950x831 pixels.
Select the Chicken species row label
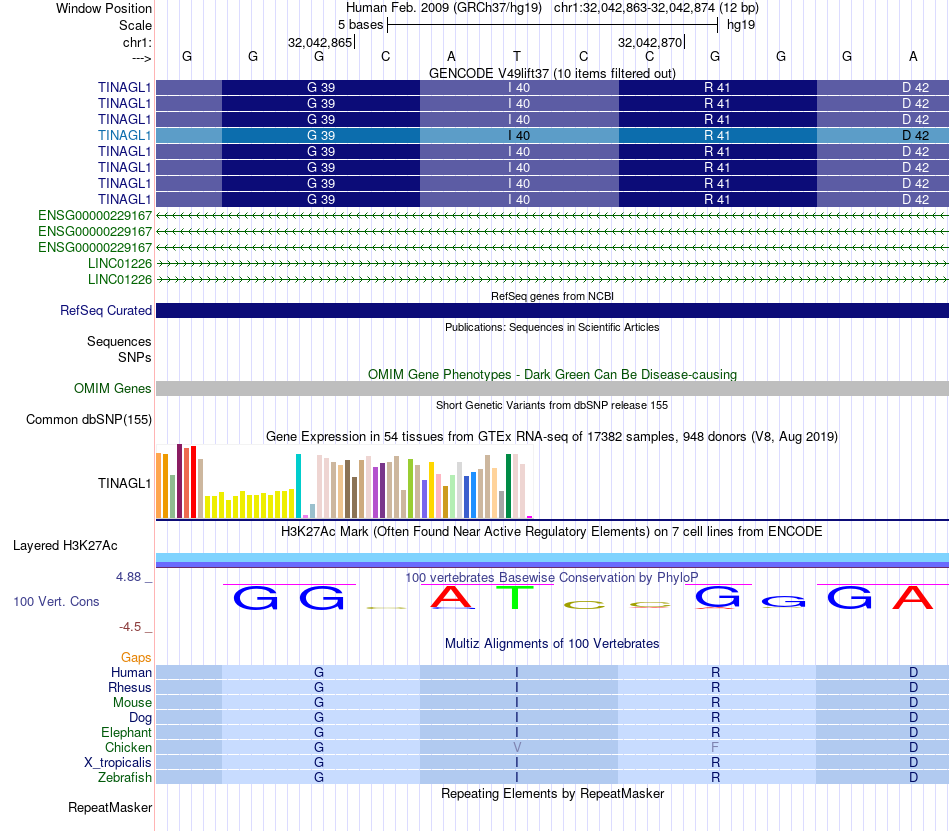128,747
